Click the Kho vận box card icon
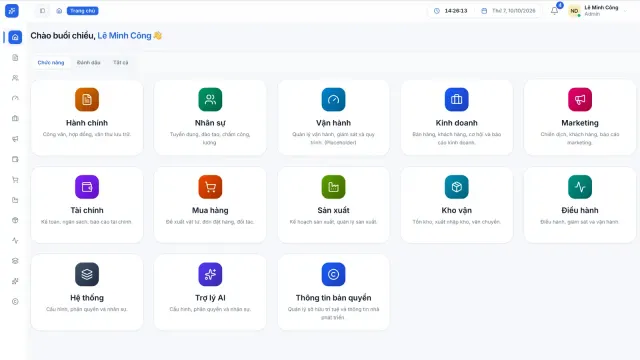Viewport: 640px width, 360px height. pyautogui.click(x=457, y=187)
